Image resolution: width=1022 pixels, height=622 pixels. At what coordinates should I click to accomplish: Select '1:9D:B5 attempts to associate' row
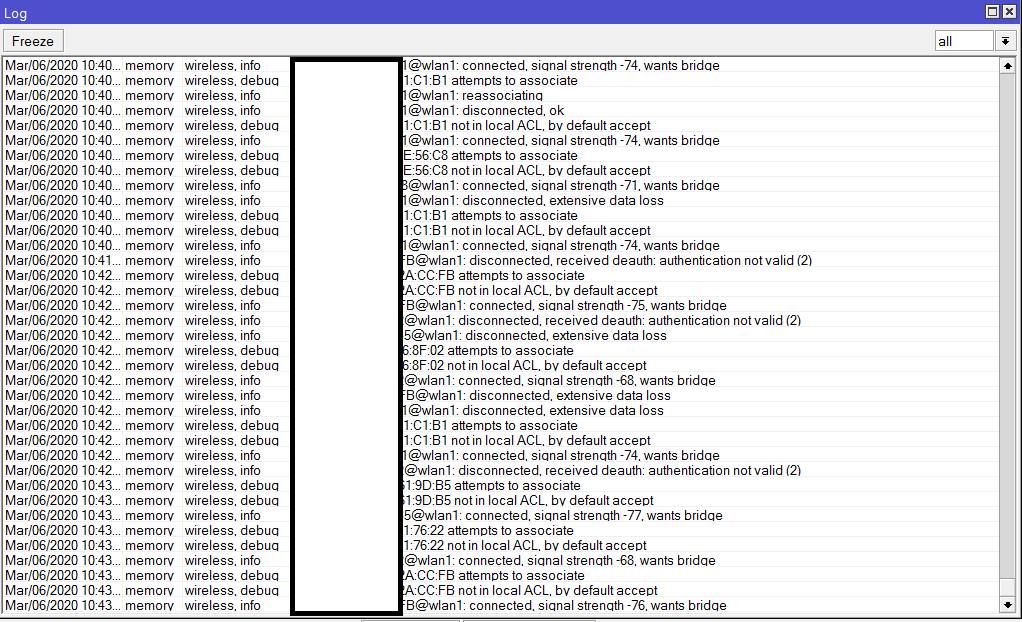tap(501, 486)
